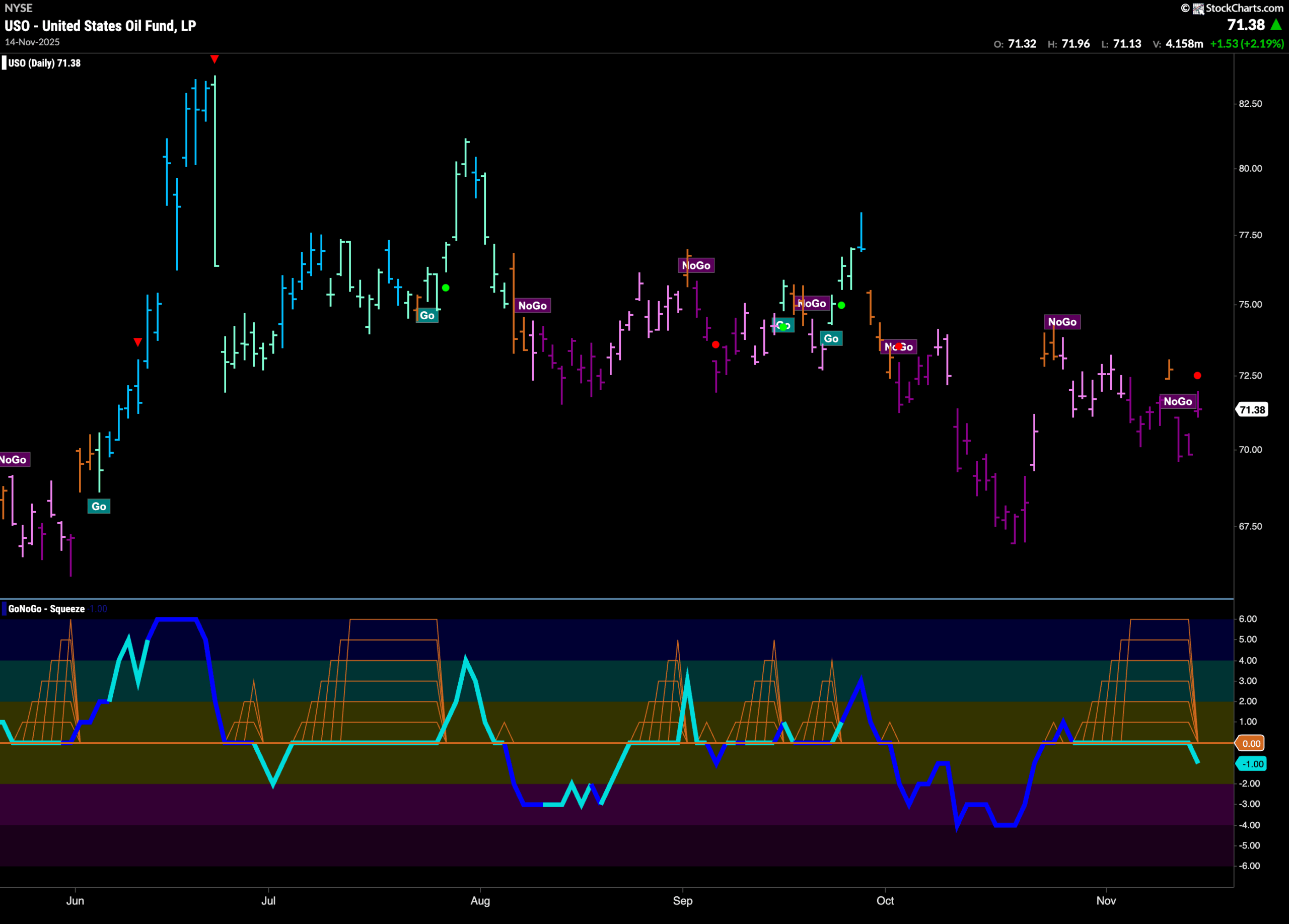Click the 6.00 label on the Squeeze axis
This screenshot has height=924, width=1289.
pos(1248,619)
